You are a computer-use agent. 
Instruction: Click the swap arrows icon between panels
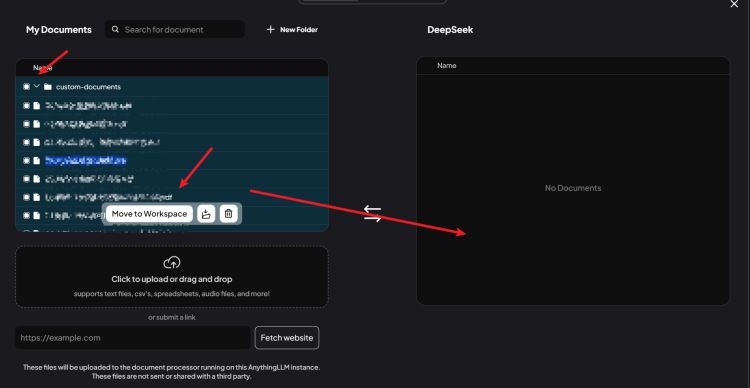(372, 213)
